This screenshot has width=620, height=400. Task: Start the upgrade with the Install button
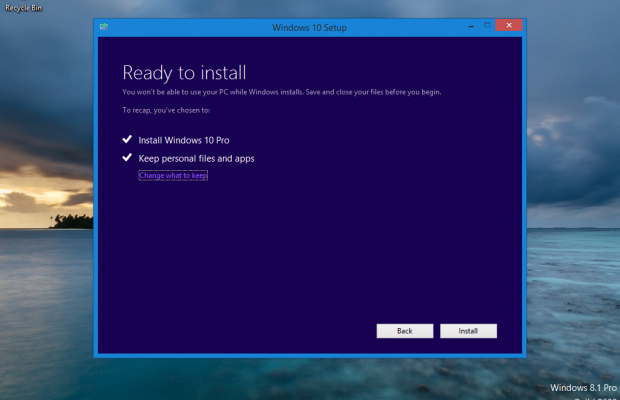pos(468,330)
